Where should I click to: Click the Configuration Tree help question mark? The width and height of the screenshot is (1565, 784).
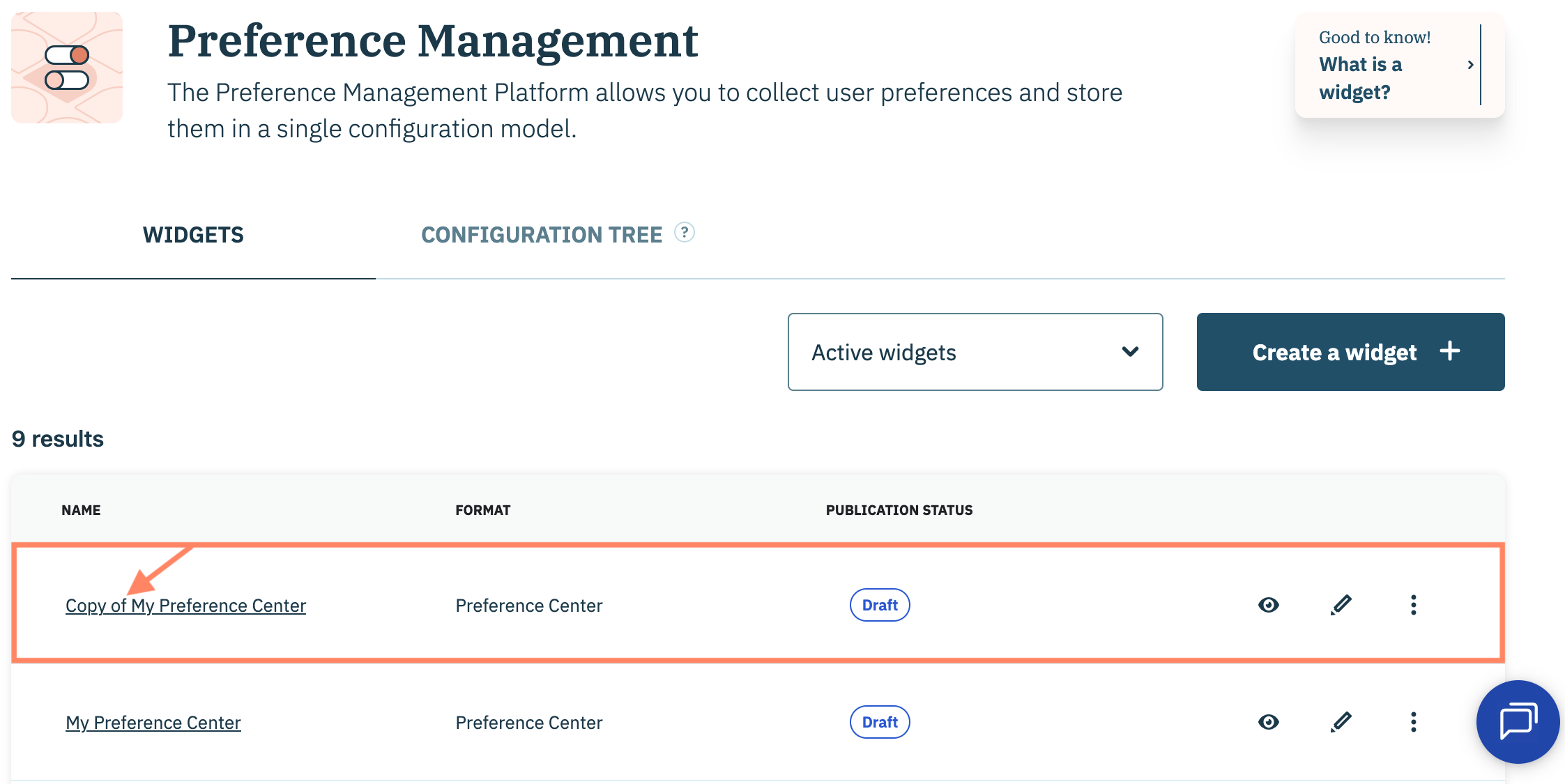685,233
